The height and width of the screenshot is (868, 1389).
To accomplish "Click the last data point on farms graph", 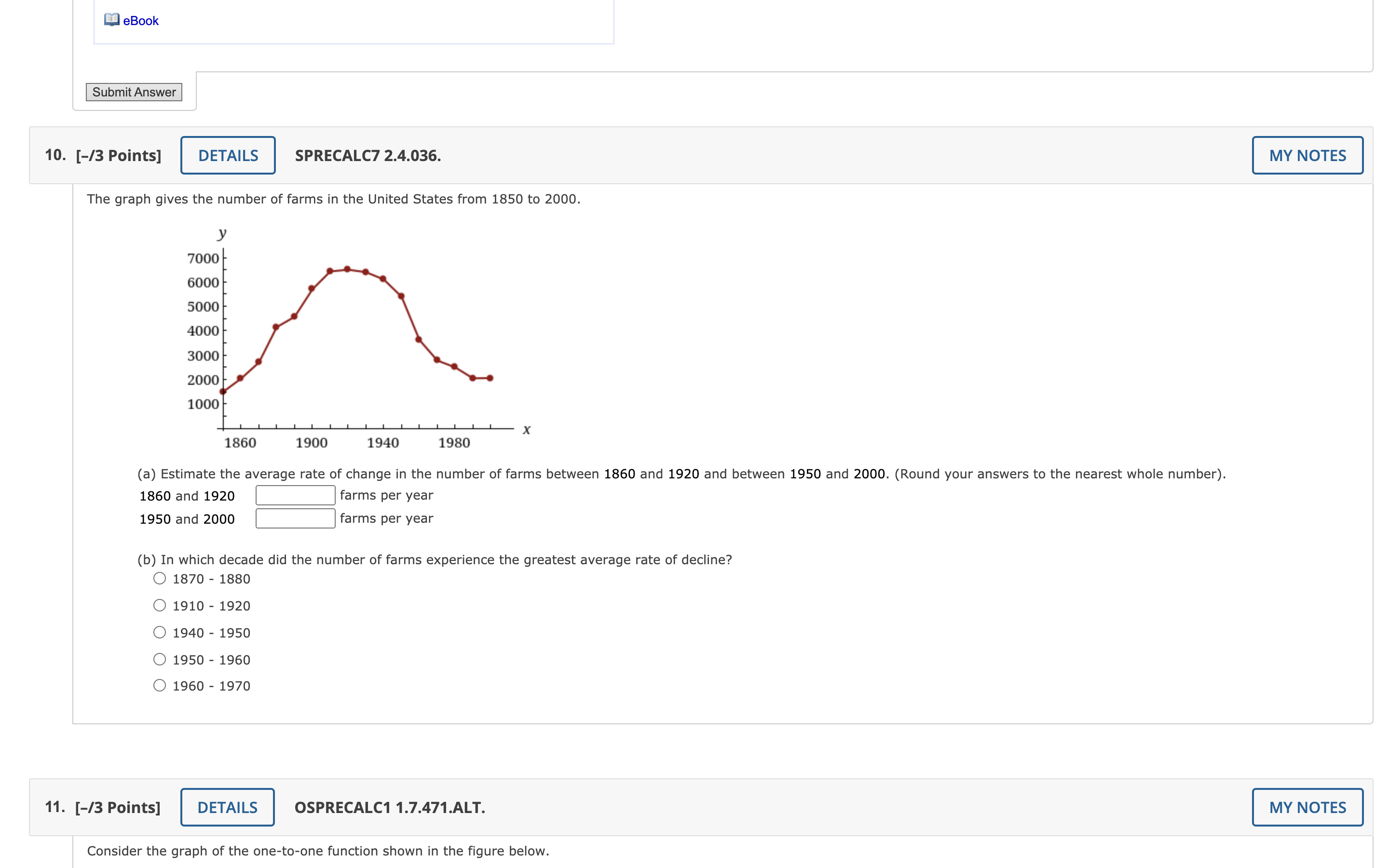I will (490, 379).
